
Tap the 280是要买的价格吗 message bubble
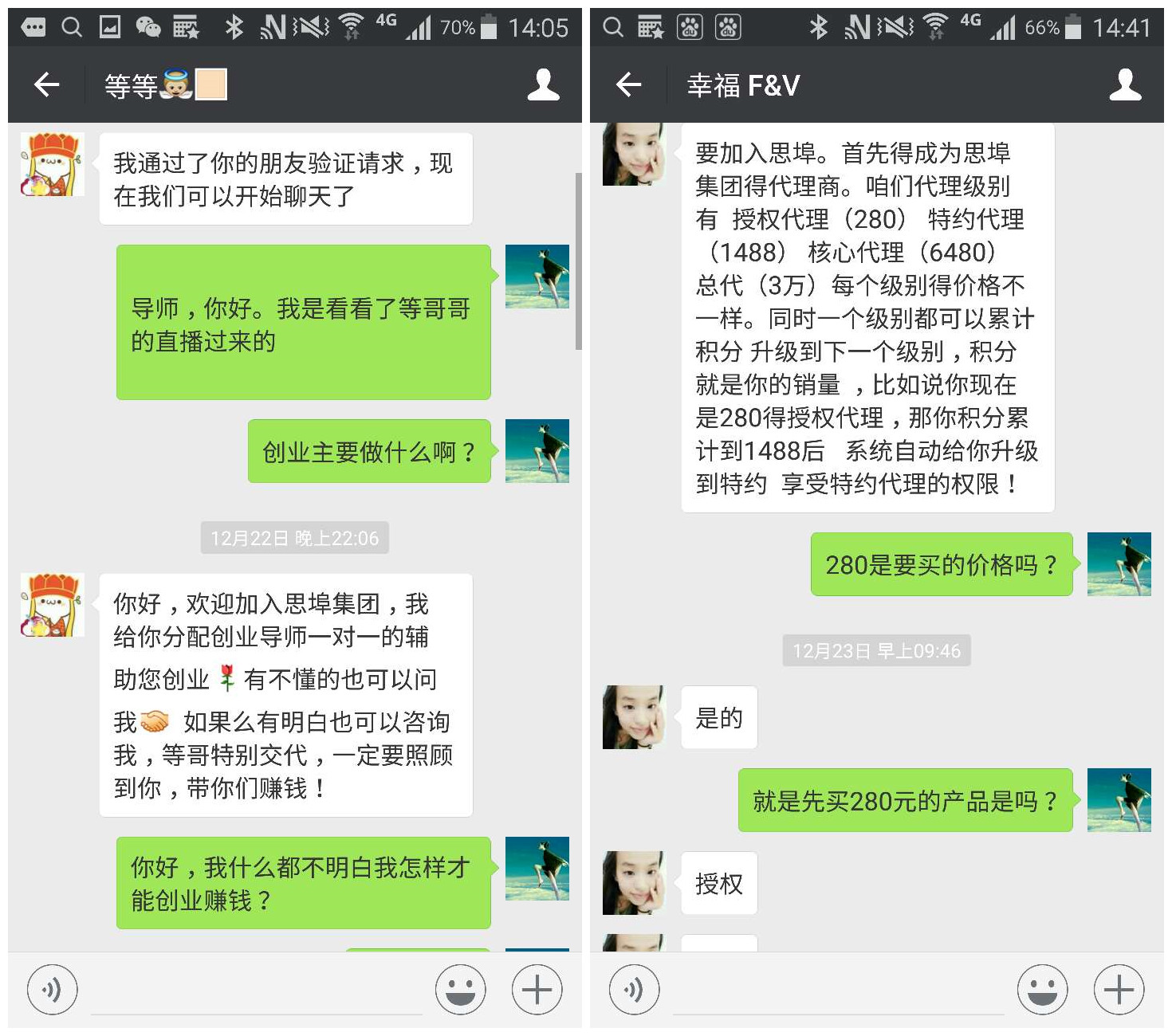pos(942,564)
